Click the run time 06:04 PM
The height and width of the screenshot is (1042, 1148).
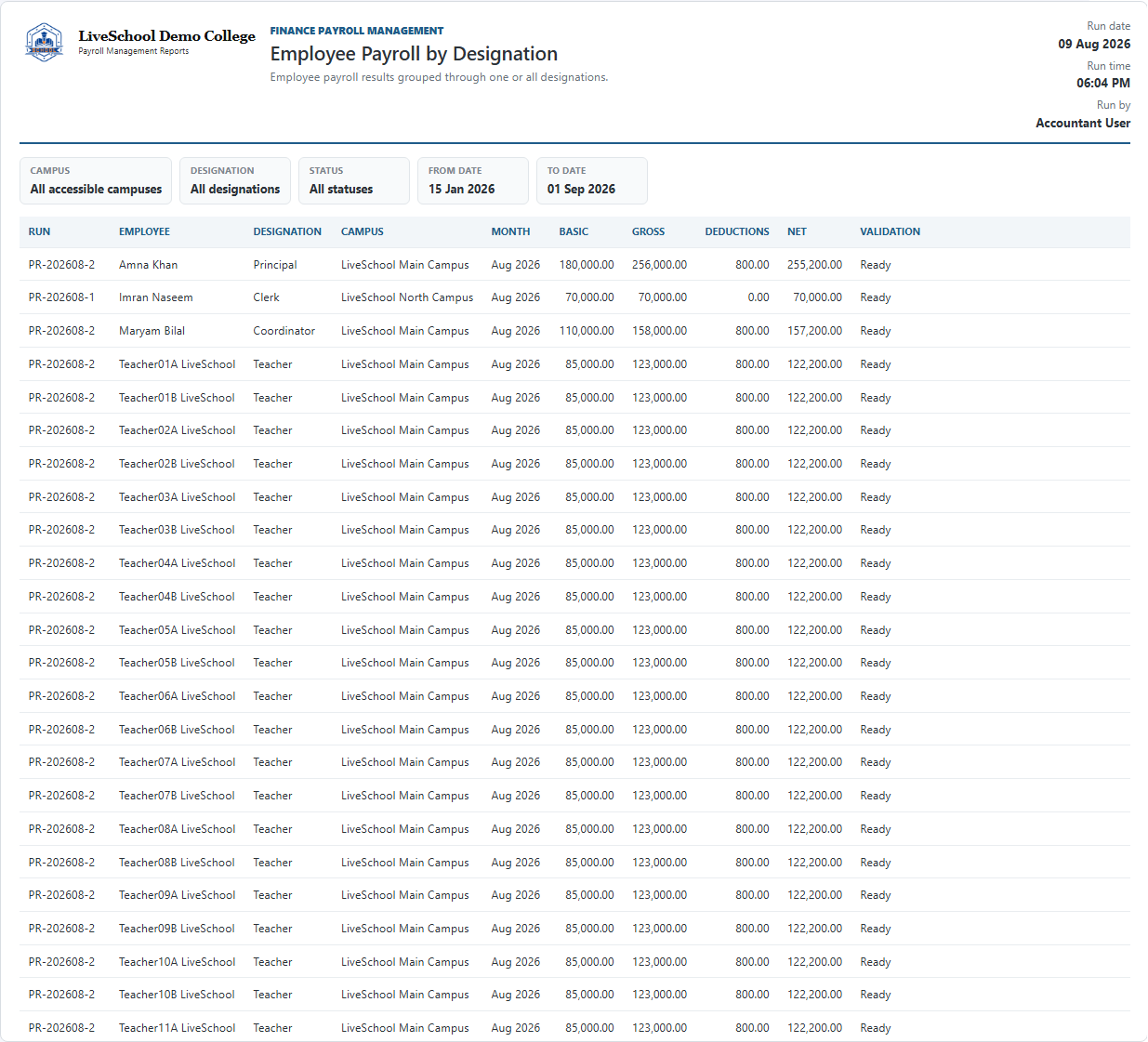pyautogui.click(x=1103, y=83)
